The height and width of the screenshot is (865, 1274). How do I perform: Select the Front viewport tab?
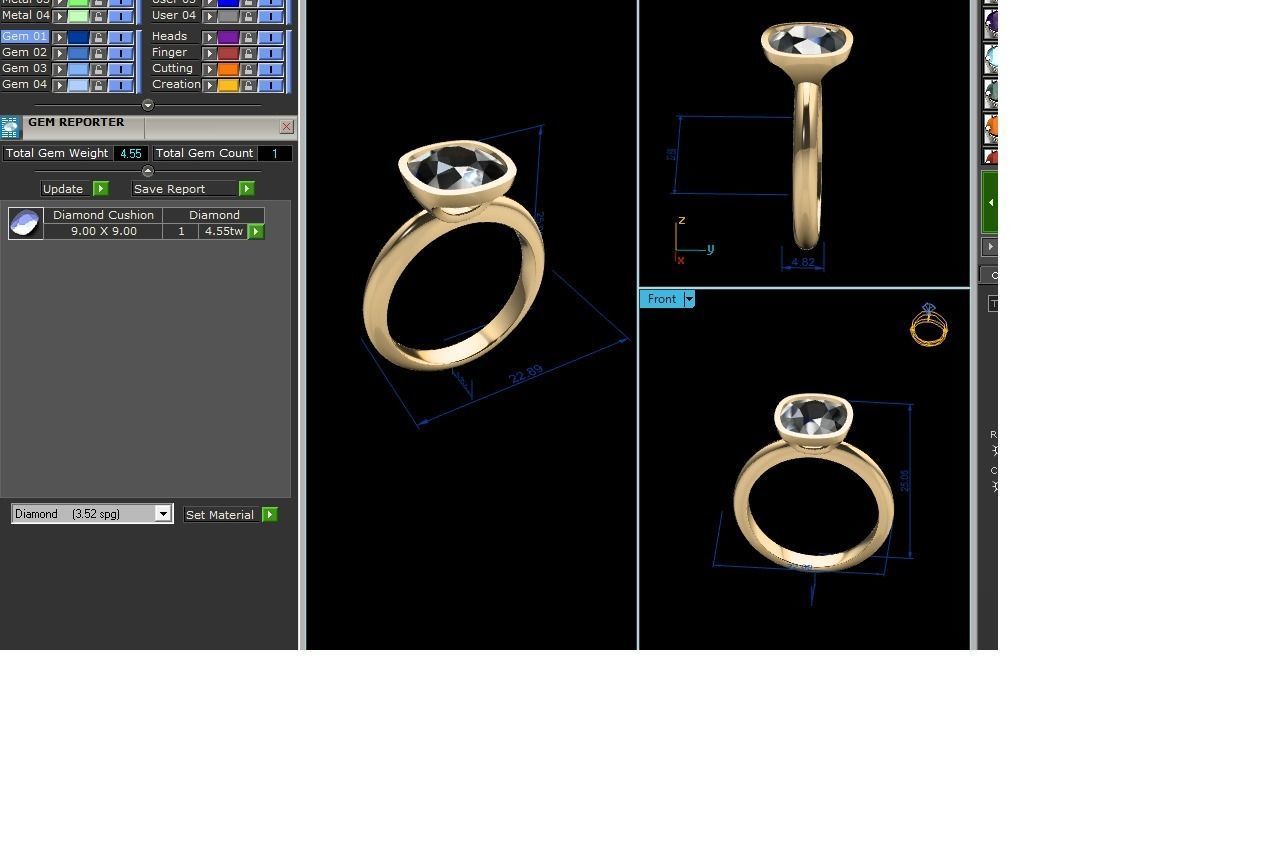(x=661, y=299)
